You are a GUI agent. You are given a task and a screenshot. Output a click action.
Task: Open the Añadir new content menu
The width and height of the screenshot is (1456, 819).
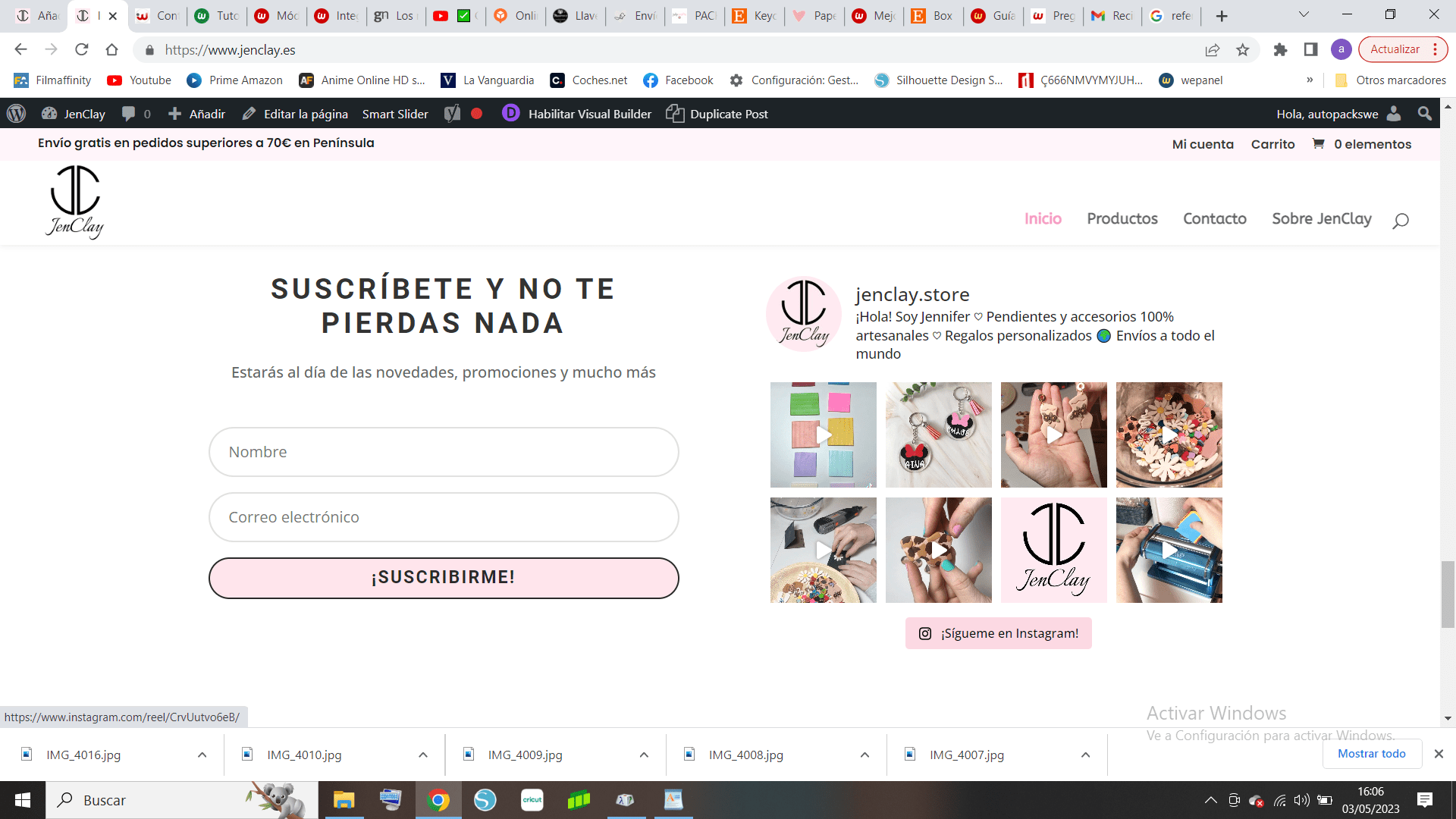[x=196, y=114]
